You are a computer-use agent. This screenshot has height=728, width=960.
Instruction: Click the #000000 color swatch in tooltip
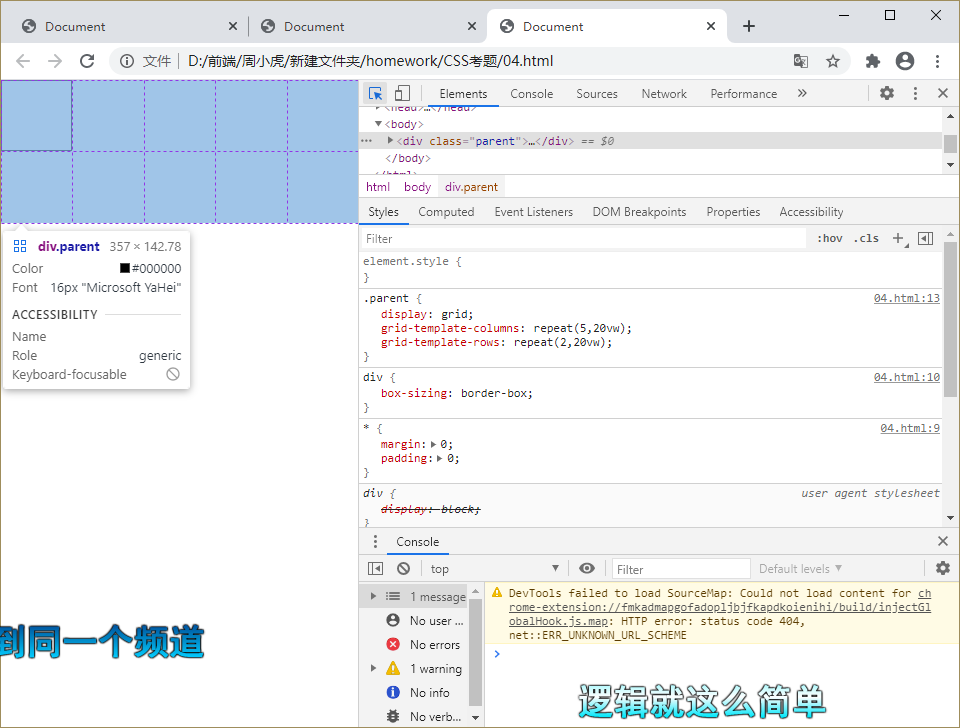click(x=125, y=268)
